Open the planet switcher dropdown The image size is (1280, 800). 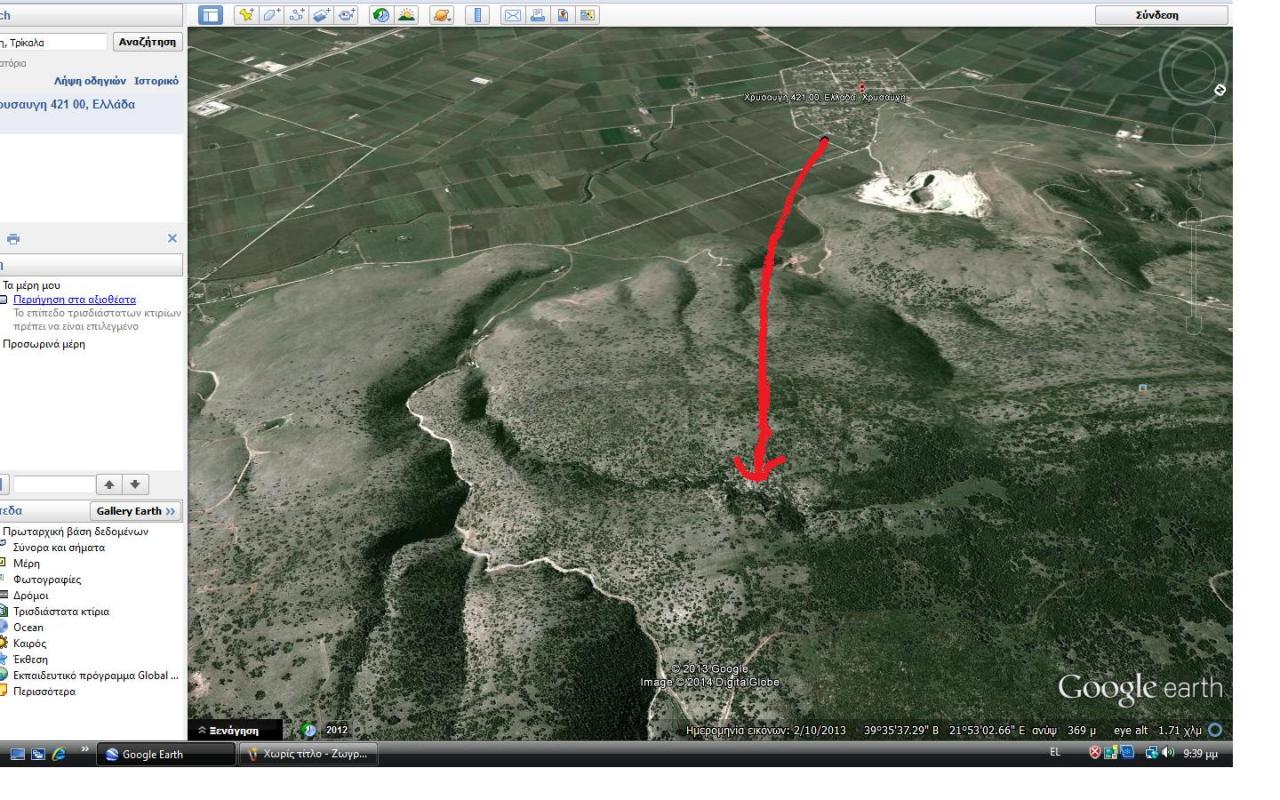click(442, 15)
